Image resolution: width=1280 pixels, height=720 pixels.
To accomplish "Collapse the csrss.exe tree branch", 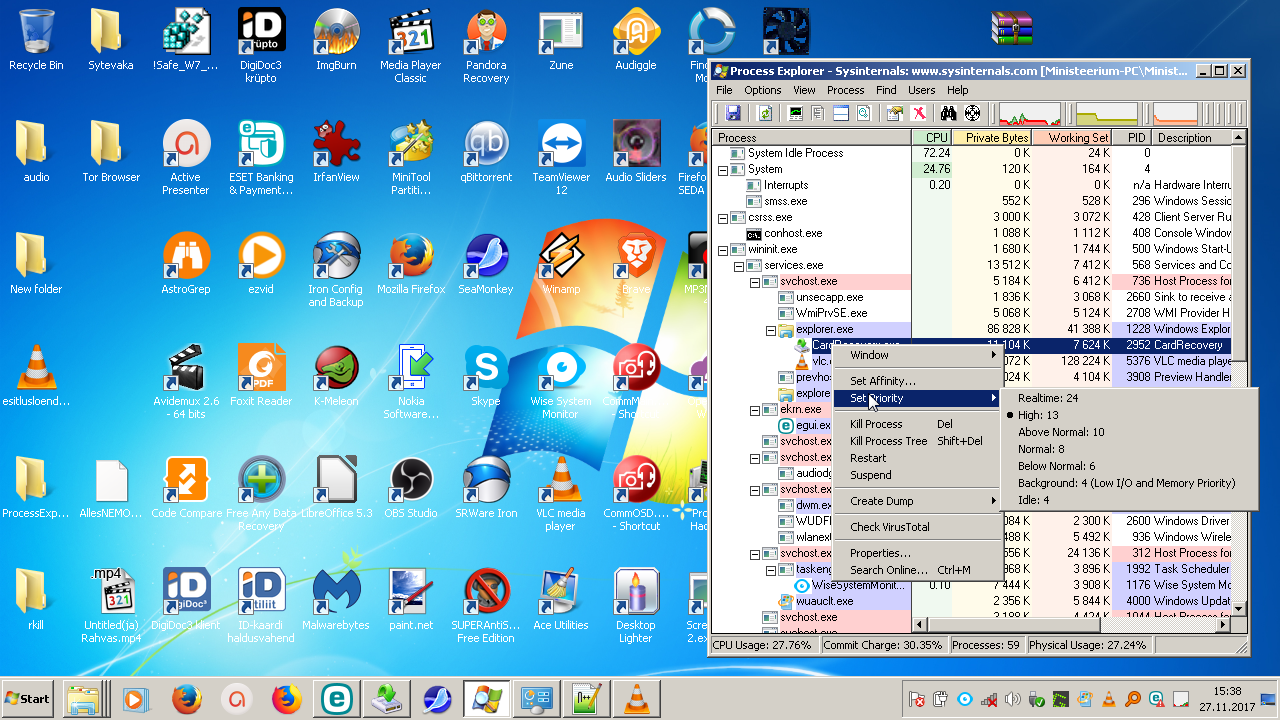I will click(724, 217).
